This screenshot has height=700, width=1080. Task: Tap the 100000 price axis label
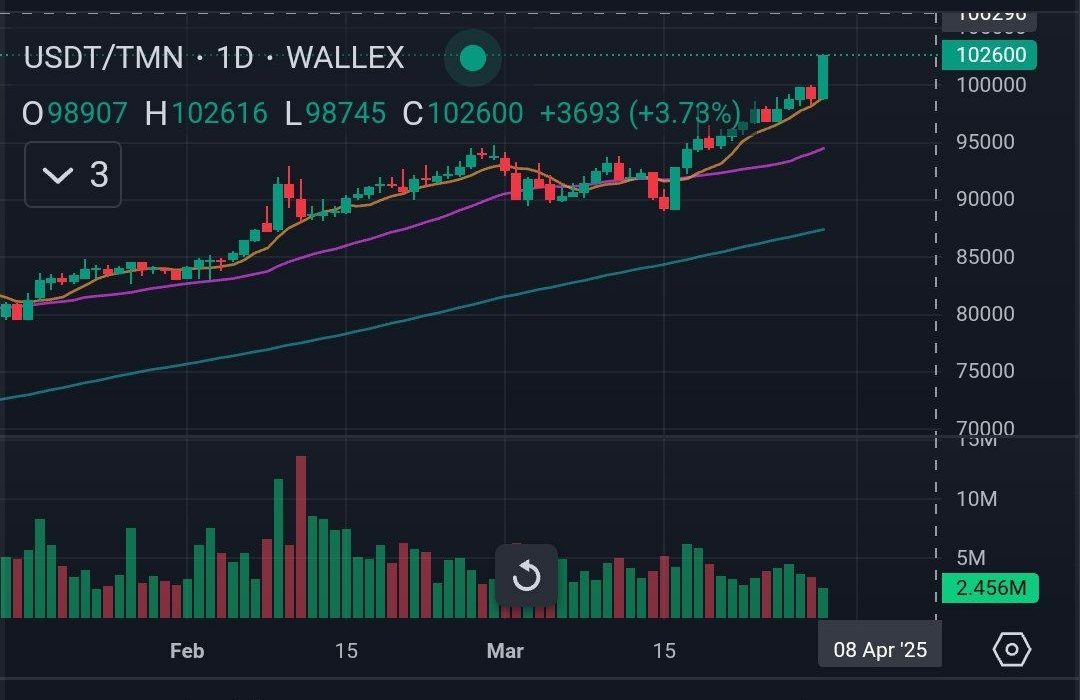(x=991, y=85)
